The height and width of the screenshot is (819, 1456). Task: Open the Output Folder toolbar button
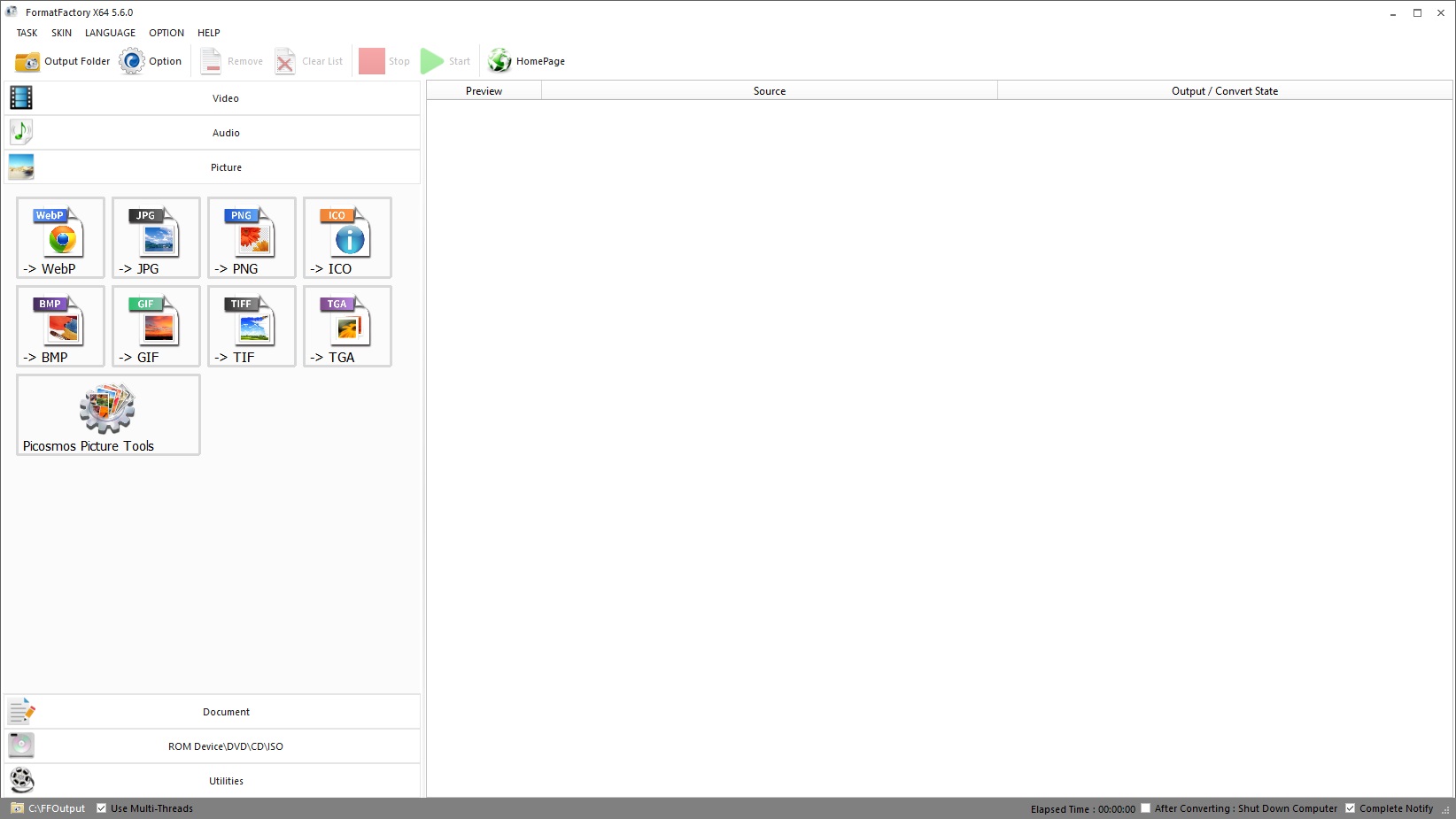62,61
